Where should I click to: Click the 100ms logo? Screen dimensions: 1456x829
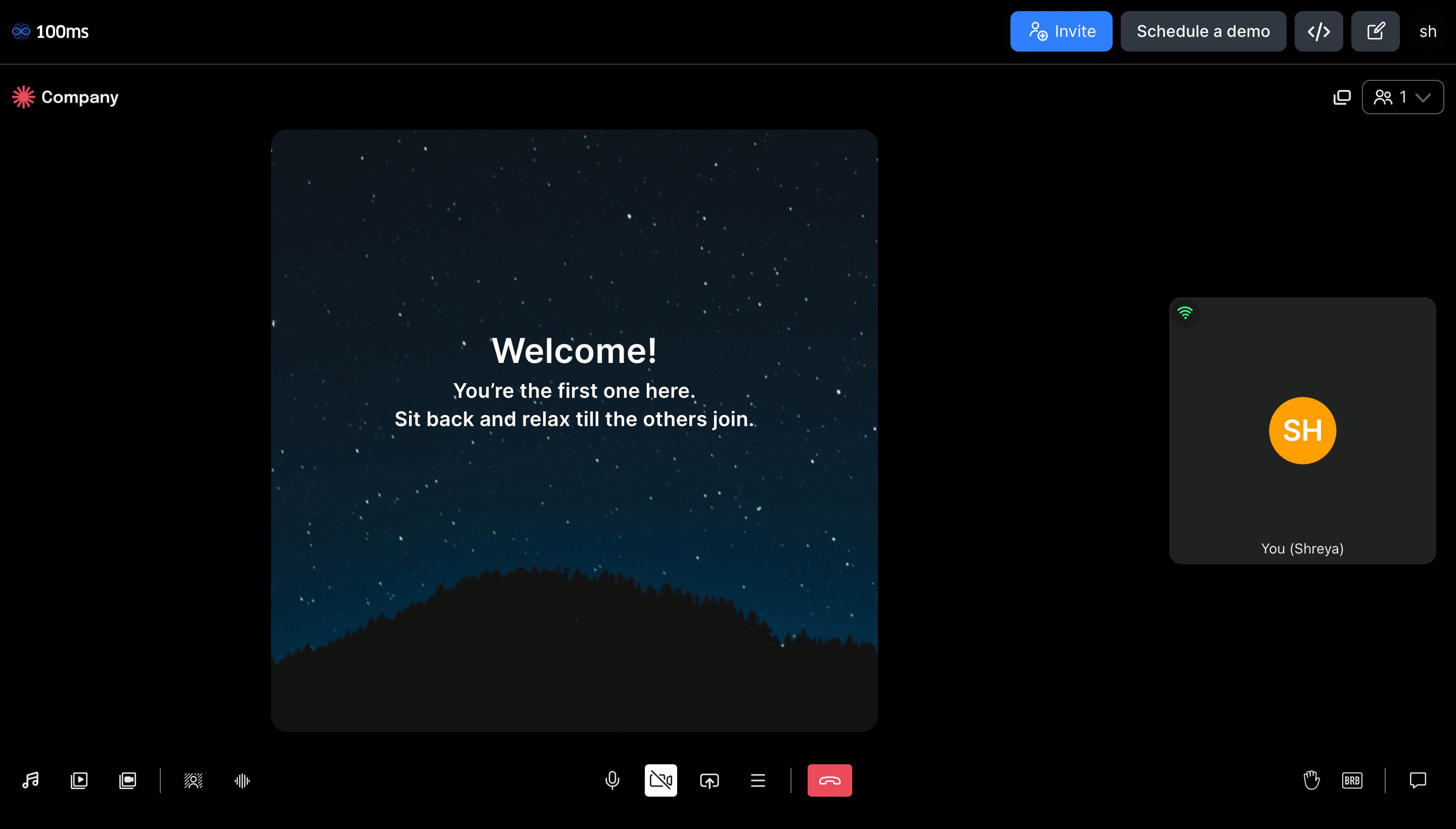tap(50, 31)
